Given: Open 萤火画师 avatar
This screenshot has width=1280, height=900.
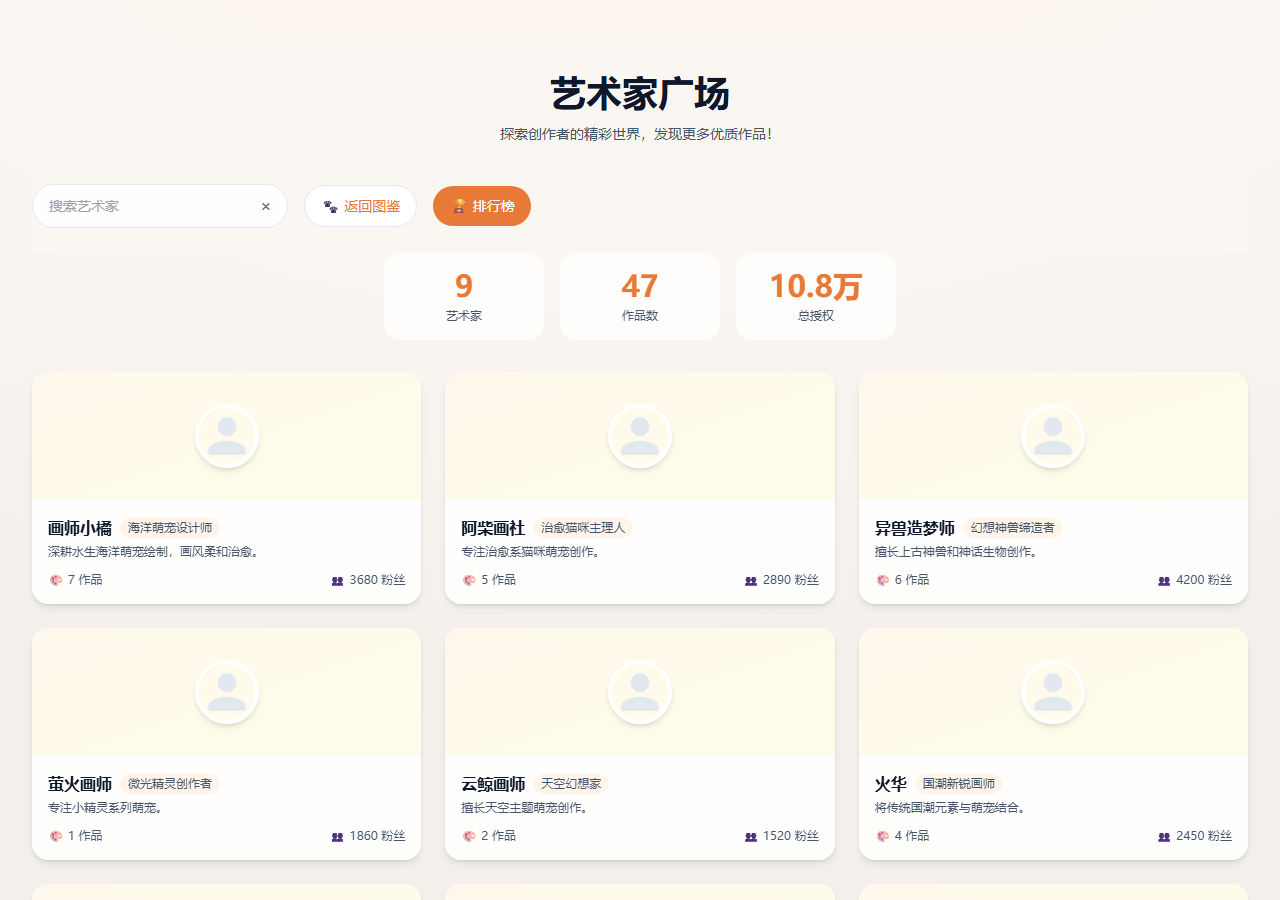Looking at the screenshot, I should pyautogui.click(x=227, y=692).
